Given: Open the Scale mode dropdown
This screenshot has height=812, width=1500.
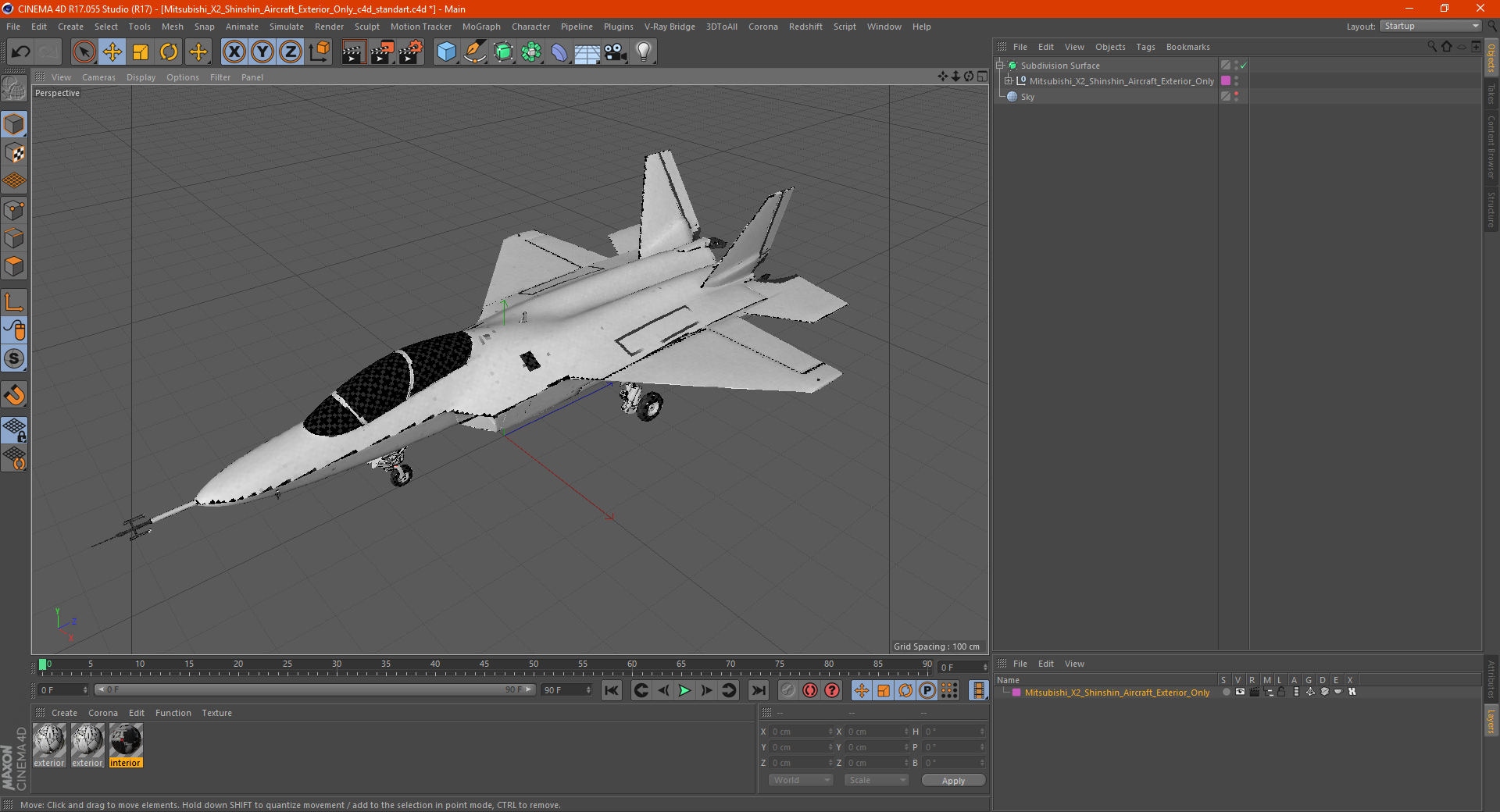Looking at the screenshot, I should 877,780.
